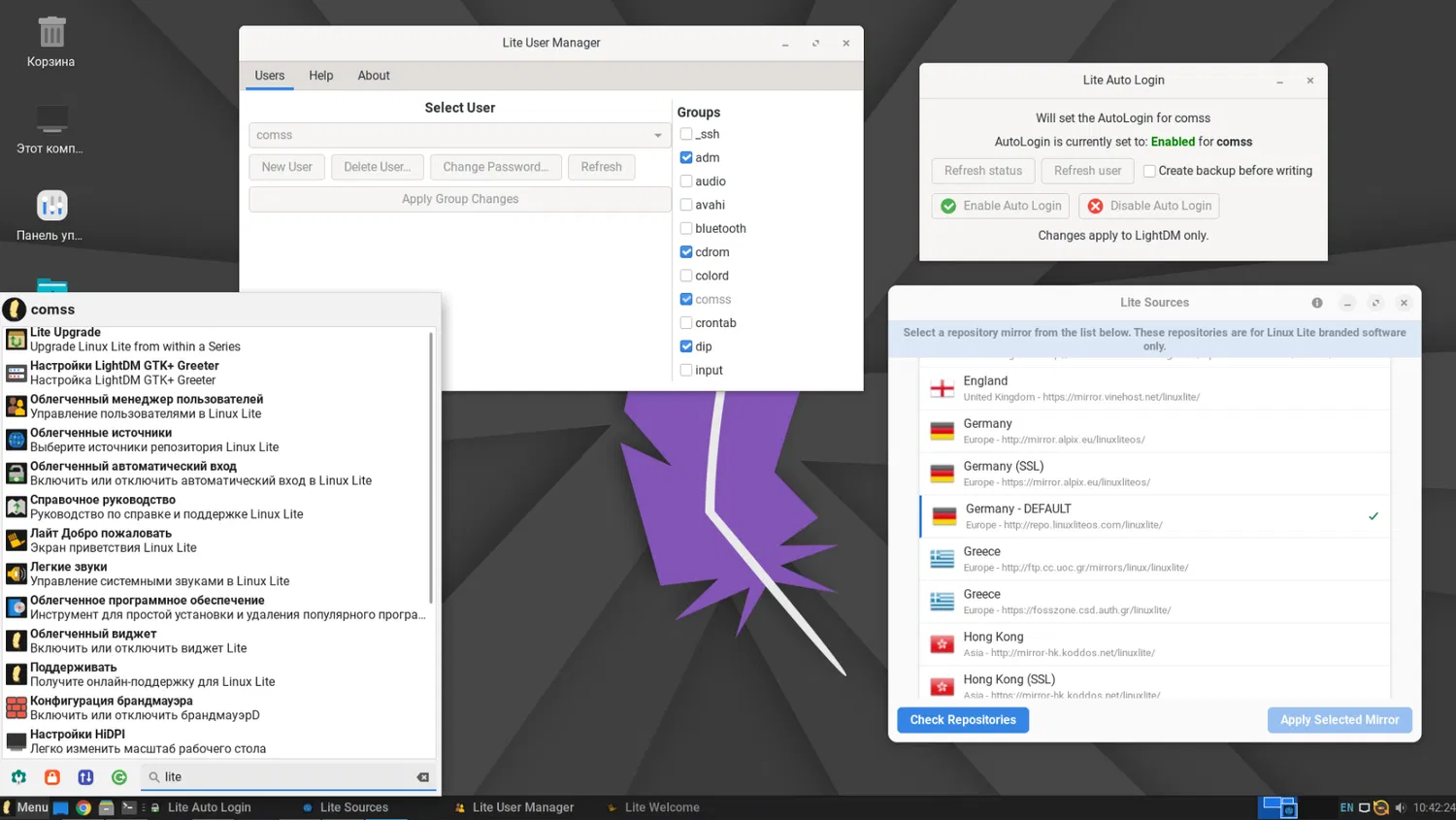Open Облегченный автоматический вход menu entry

217,474
